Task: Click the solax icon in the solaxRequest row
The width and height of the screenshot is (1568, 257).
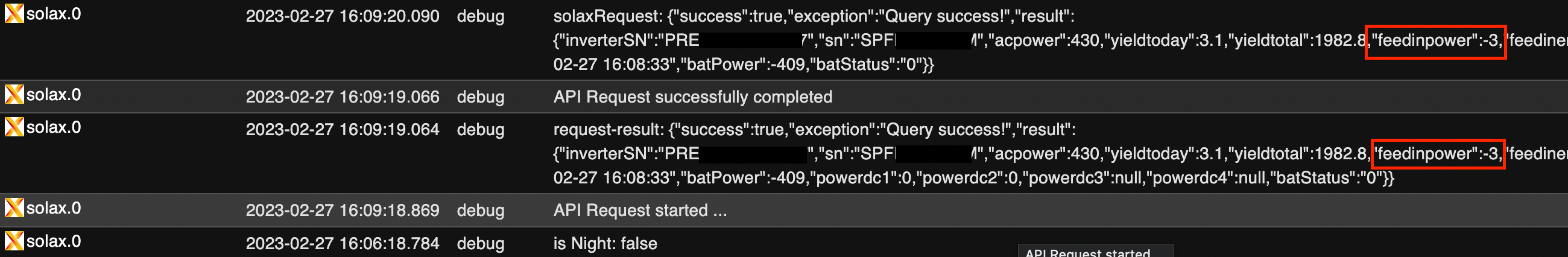Action: (14, 13)
